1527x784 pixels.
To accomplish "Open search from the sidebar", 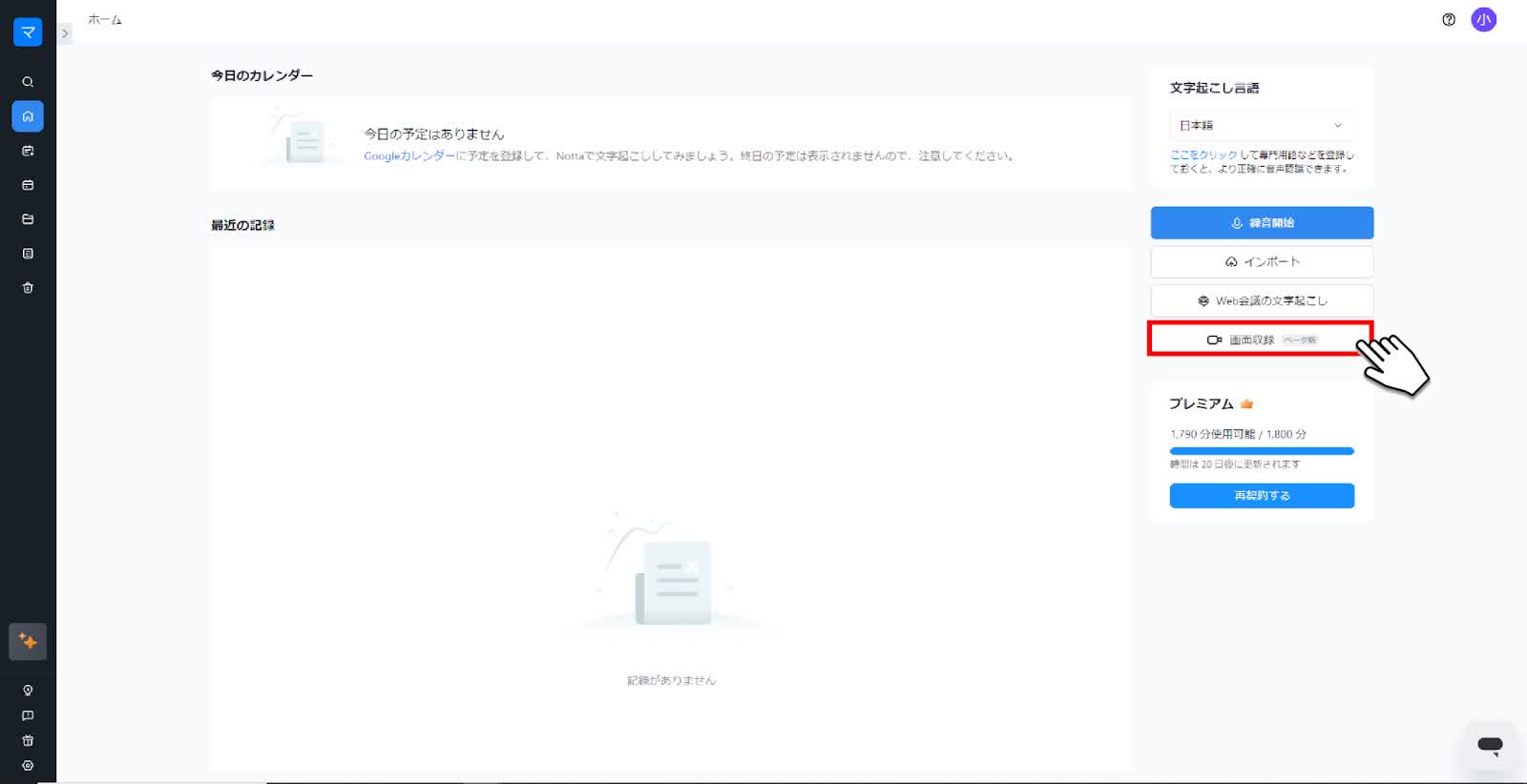I will (x=28, y=82).
